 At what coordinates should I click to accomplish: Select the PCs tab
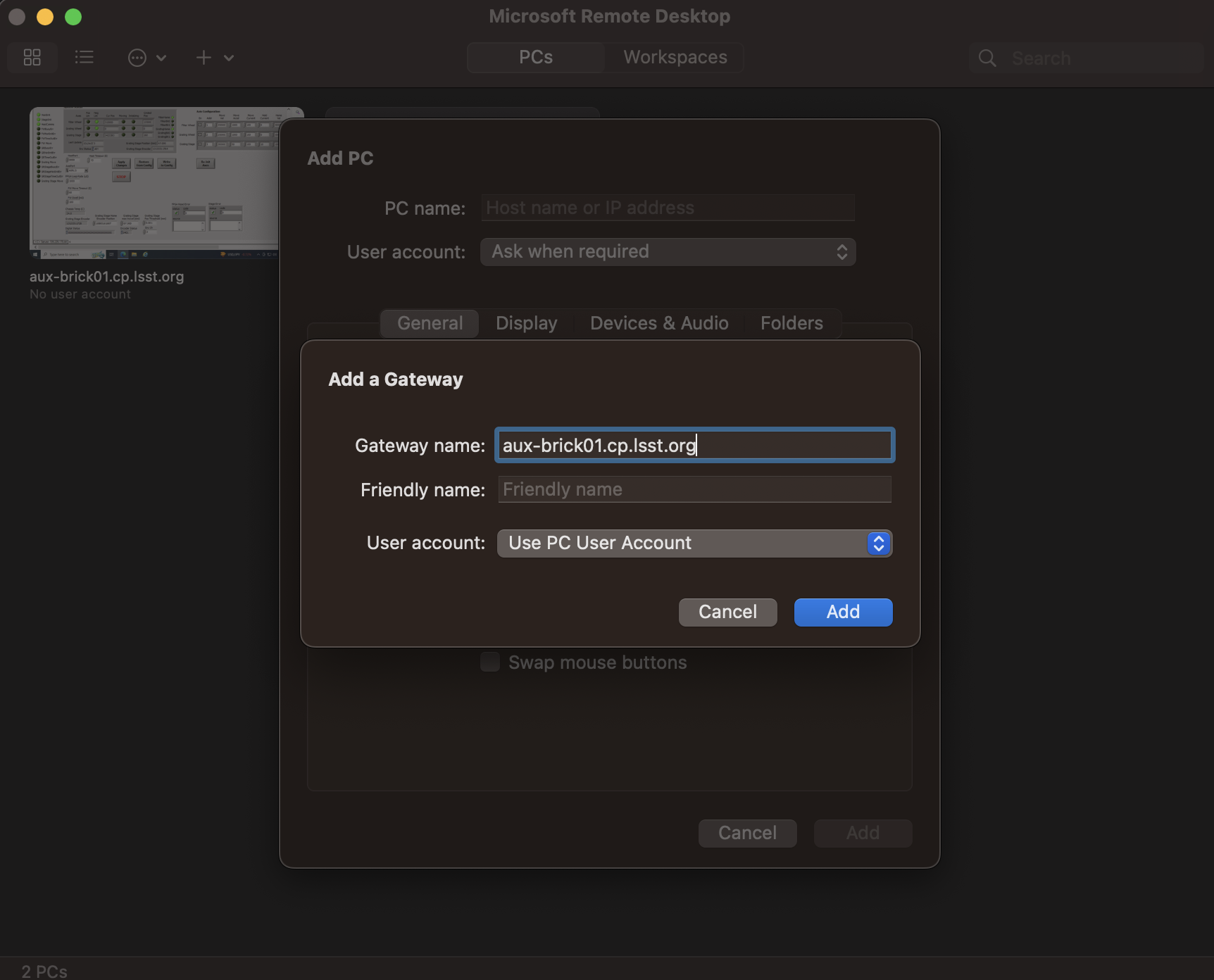536,58
